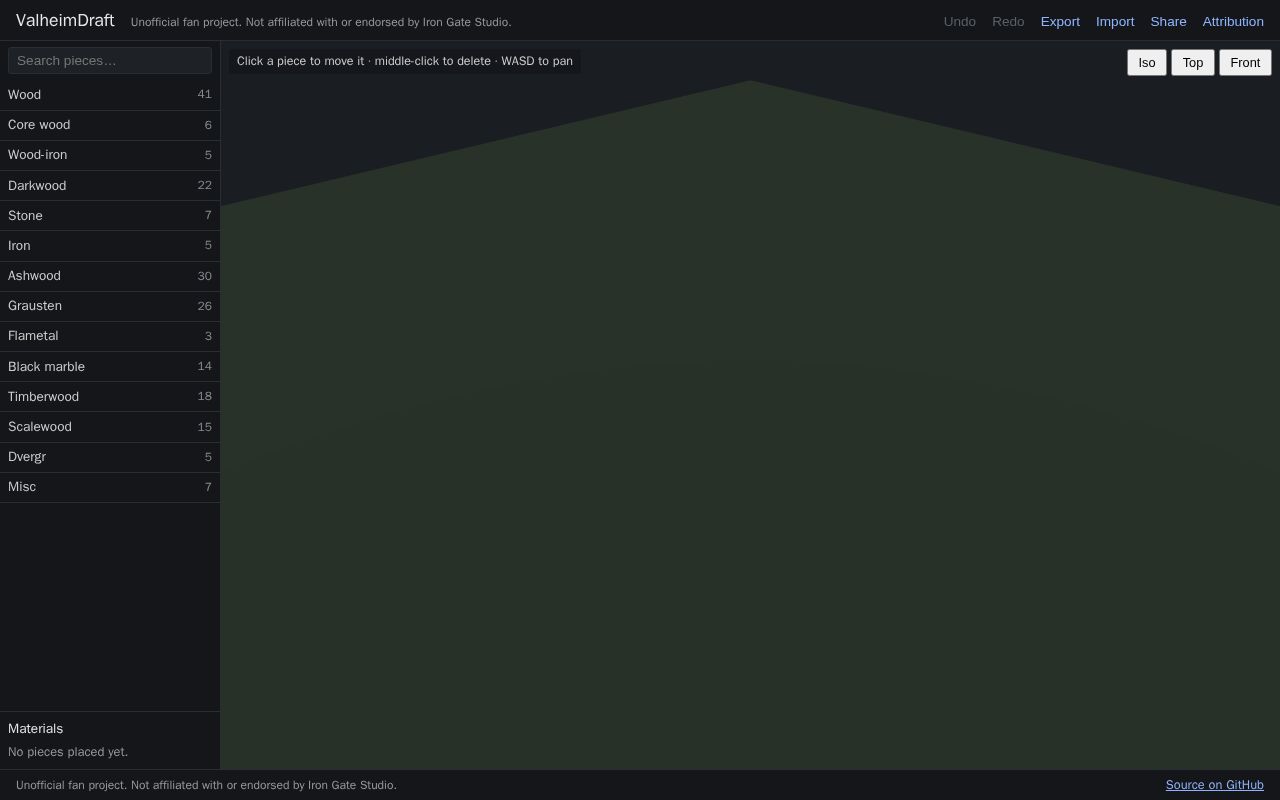1280x800 pixels.
Task: Open the Share option
Action: pos(1168,21)
